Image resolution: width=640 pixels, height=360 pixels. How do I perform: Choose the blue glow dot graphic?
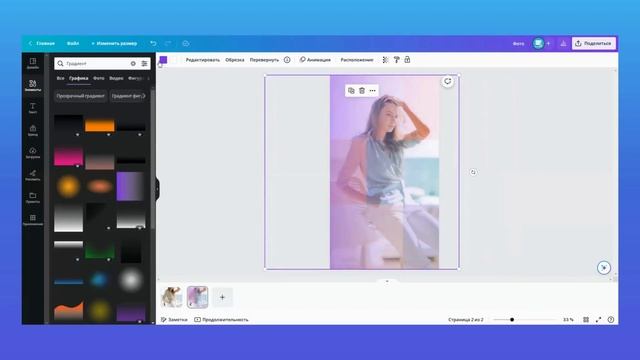click(99, 280)
